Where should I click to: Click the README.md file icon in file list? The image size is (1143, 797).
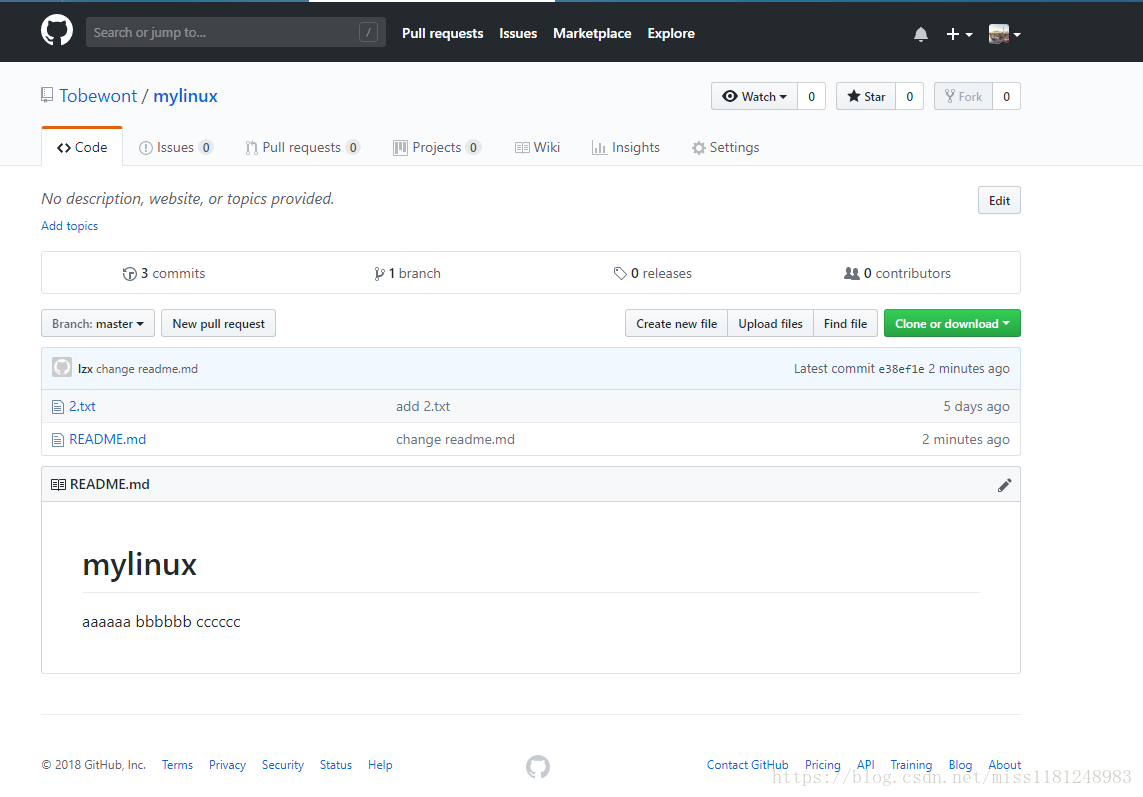(58, 440)
